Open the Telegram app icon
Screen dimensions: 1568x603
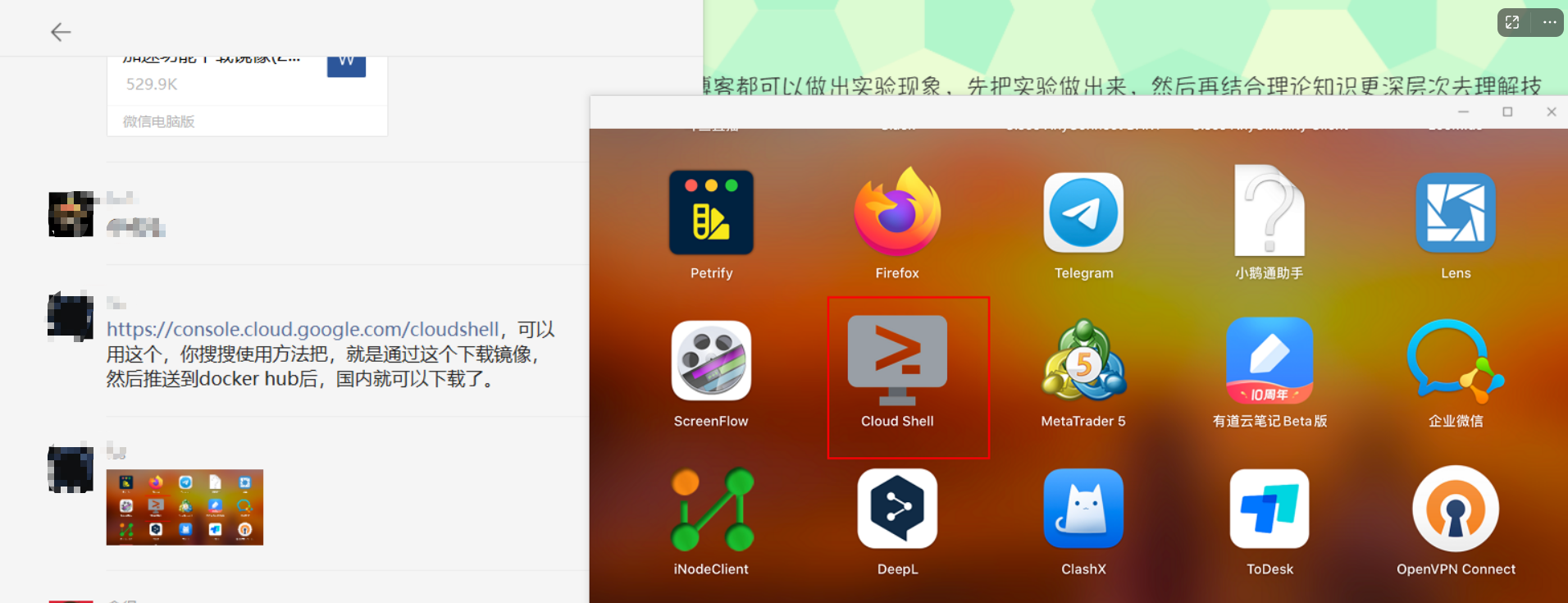coord(1083,212)
